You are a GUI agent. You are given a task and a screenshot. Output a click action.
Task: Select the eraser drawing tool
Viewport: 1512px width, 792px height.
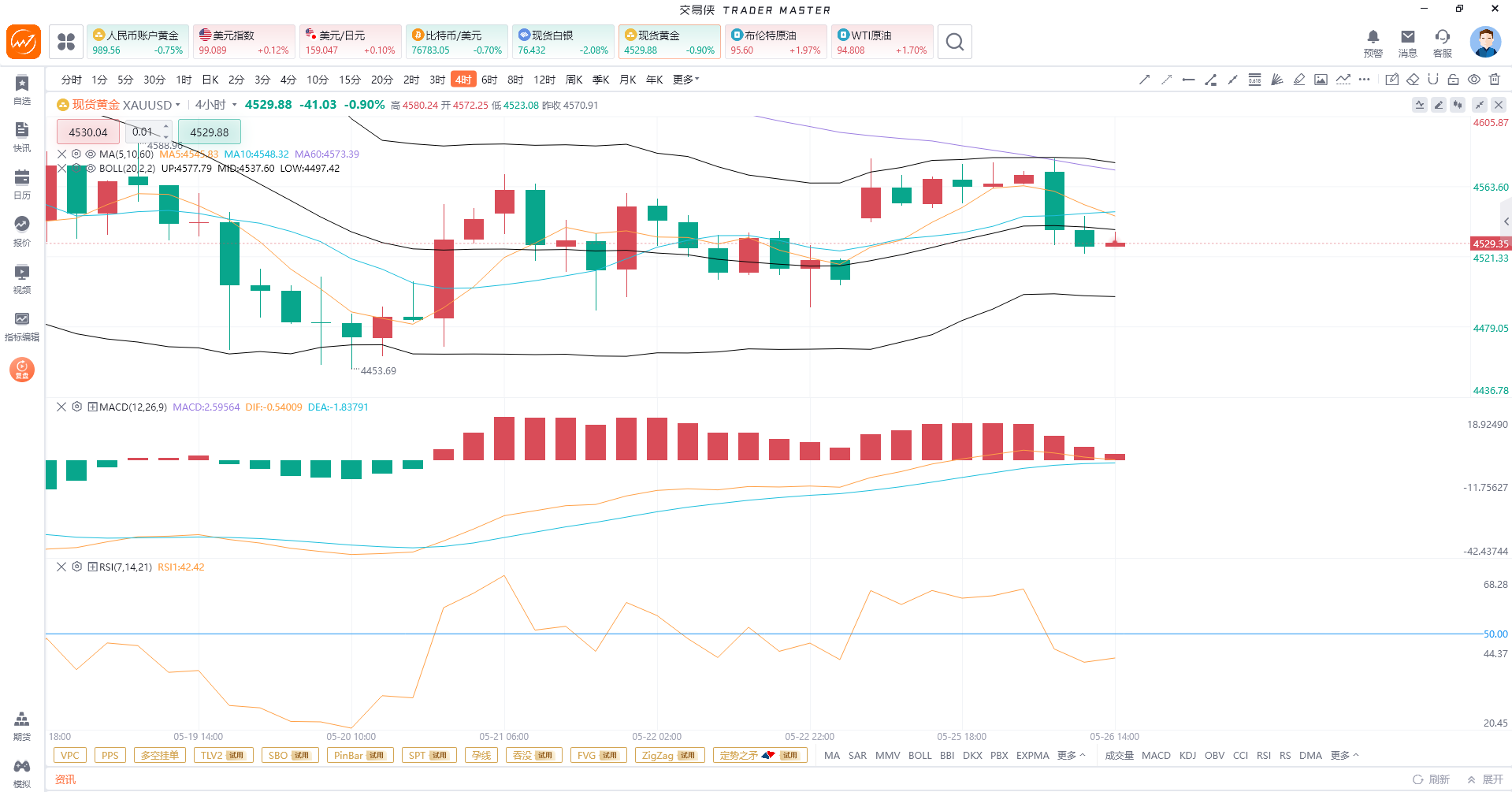pyautogui.click(x=1413, y=80)
